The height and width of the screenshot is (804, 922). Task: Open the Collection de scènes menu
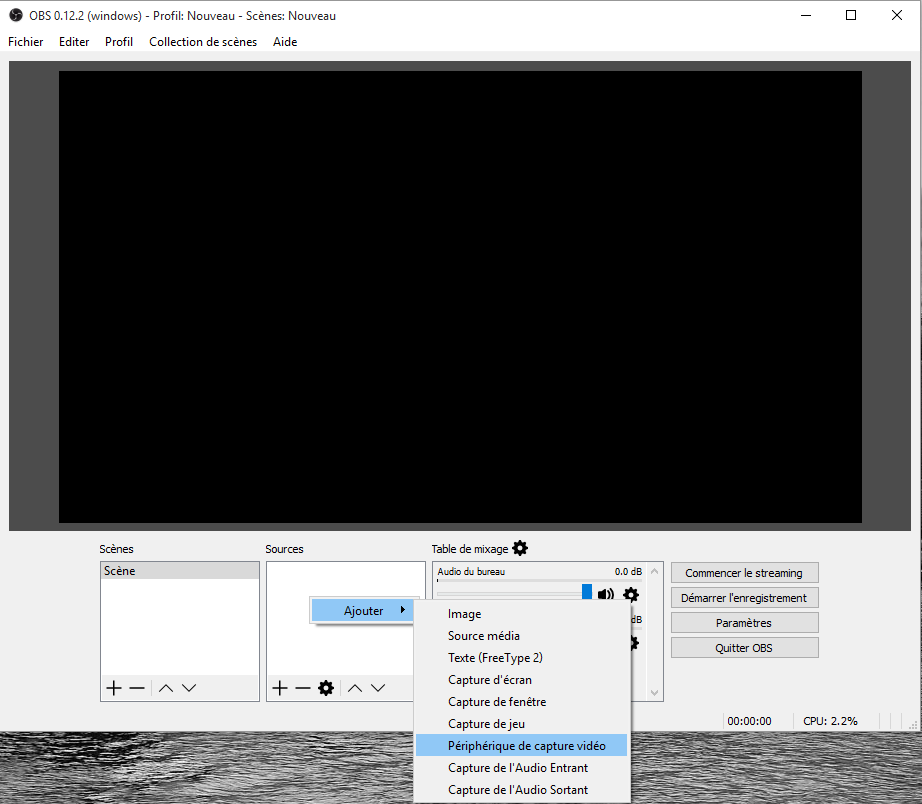(x=203, y=42)
